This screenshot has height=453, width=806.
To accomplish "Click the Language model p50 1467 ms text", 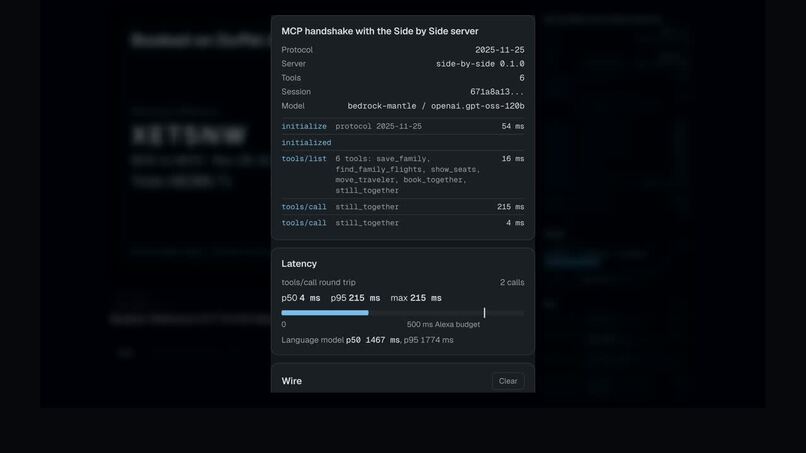I will tap(340, 340).
